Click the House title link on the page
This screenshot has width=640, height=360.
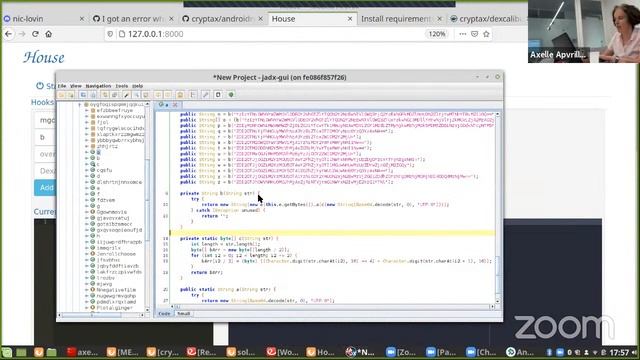44,58
